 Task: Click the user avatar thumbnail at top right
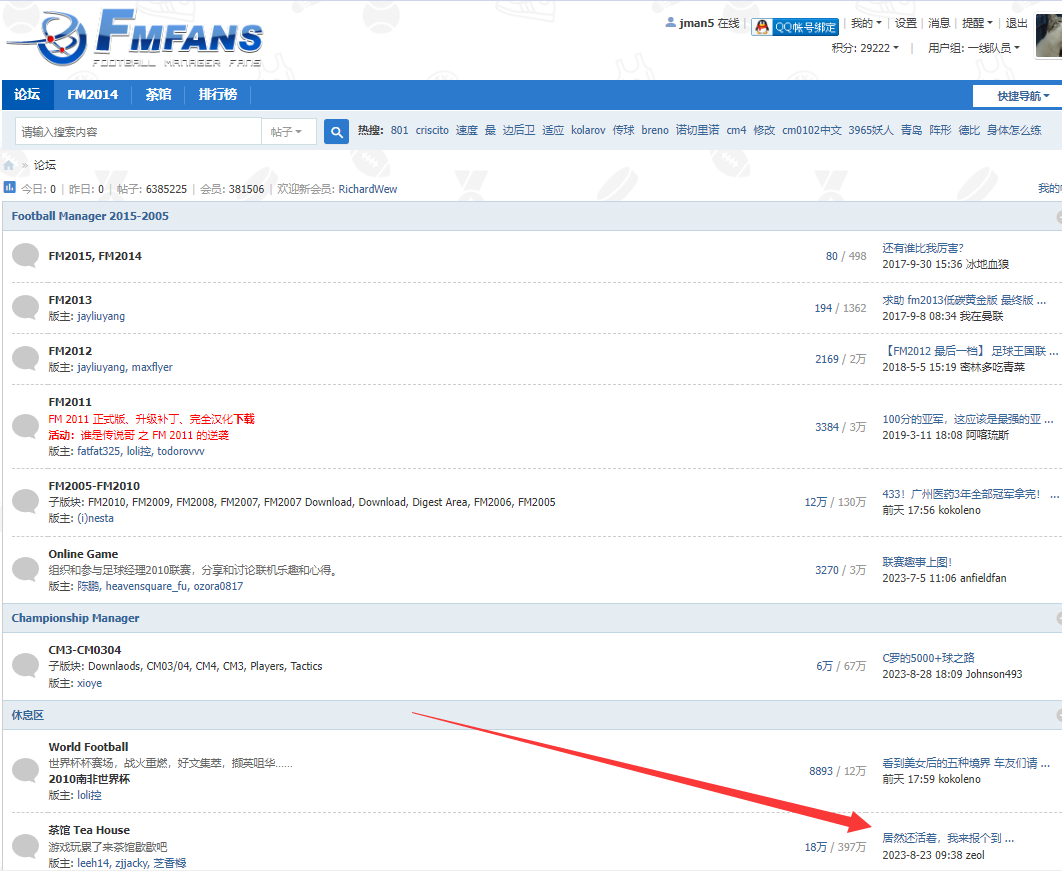coord(1049,35)
